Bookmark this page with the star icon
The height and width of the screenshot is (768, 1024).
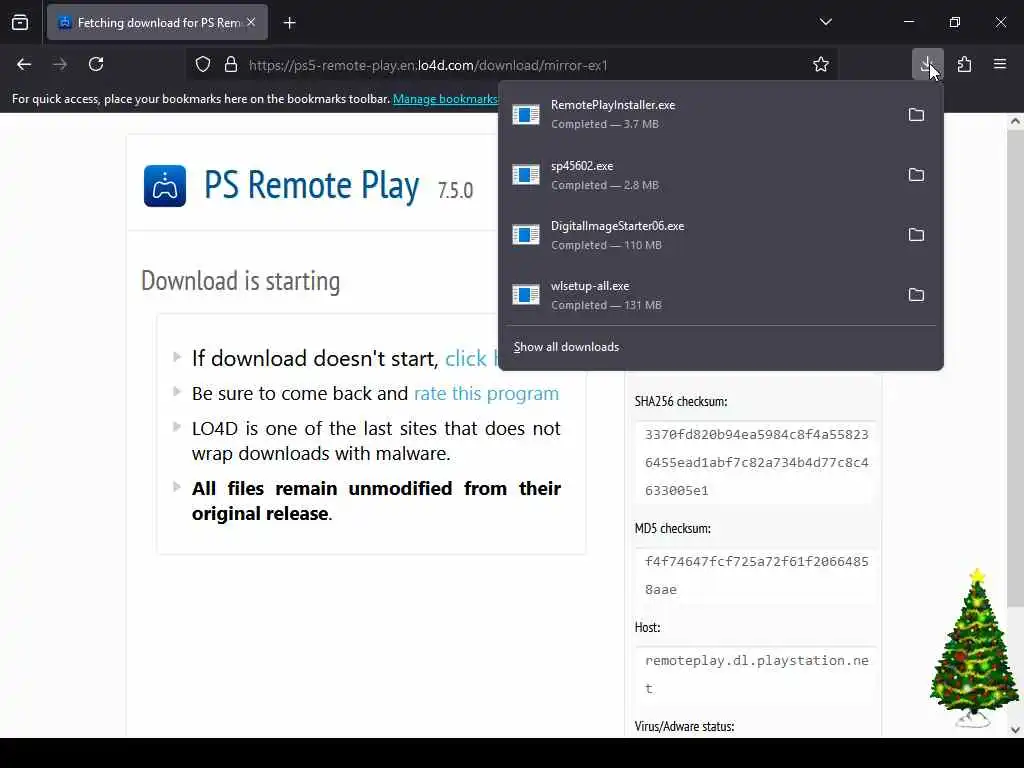tap(821, 64)
